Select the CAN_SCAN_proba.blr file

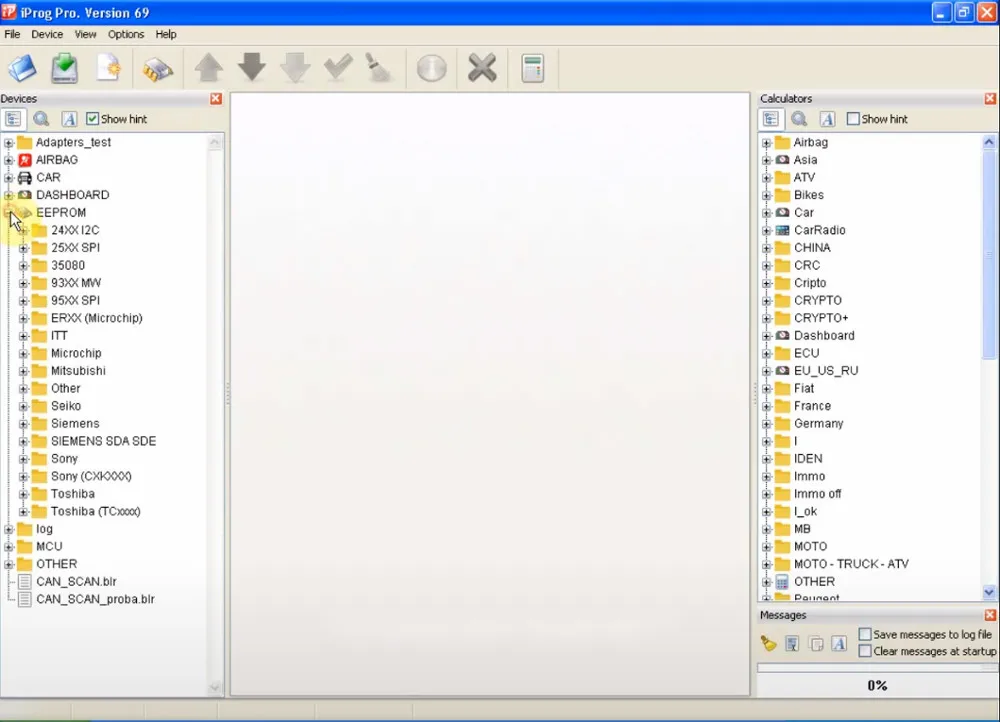pyautogui.click(x=95, y=600)
